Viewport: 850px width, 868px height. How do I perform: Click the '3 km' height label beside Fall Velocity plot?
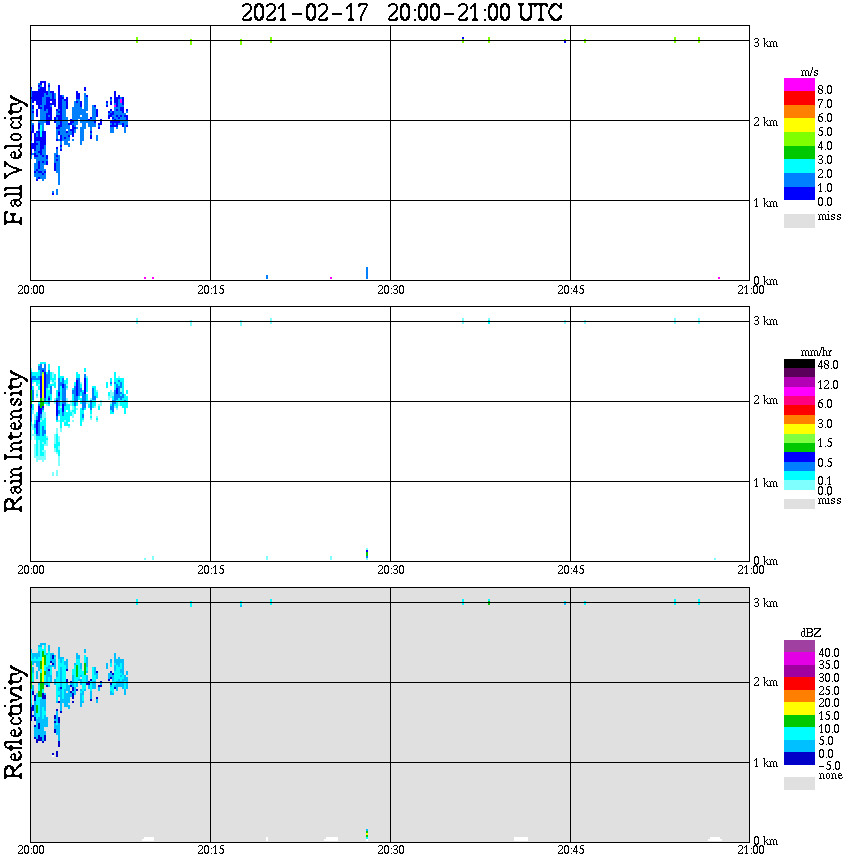(x=765, y=43)
